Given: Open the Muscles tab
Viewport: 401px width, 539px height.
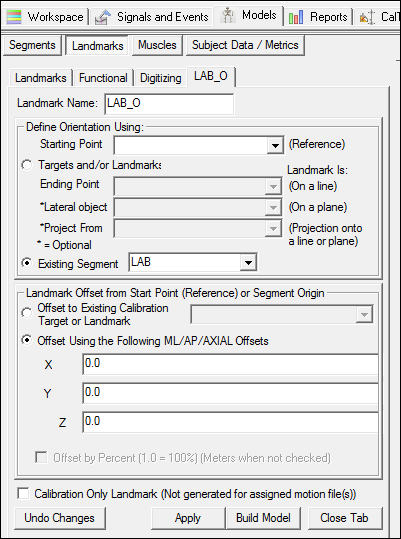Looking at the screenshot, I should pyautogui.click(x=157, y=45).
